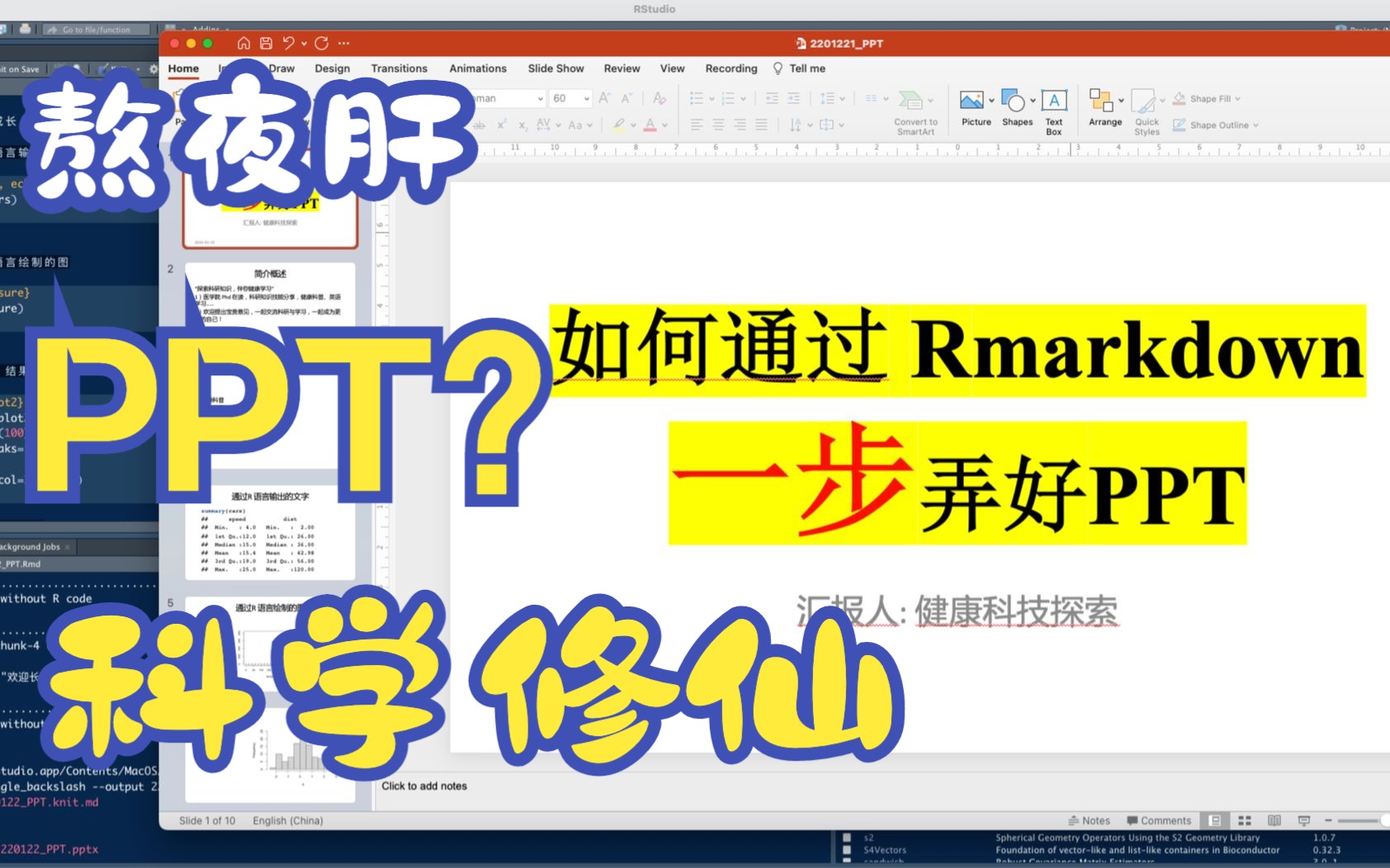Switch to Reading view
Screen dimensions: 1390x868
(1274, 820)
